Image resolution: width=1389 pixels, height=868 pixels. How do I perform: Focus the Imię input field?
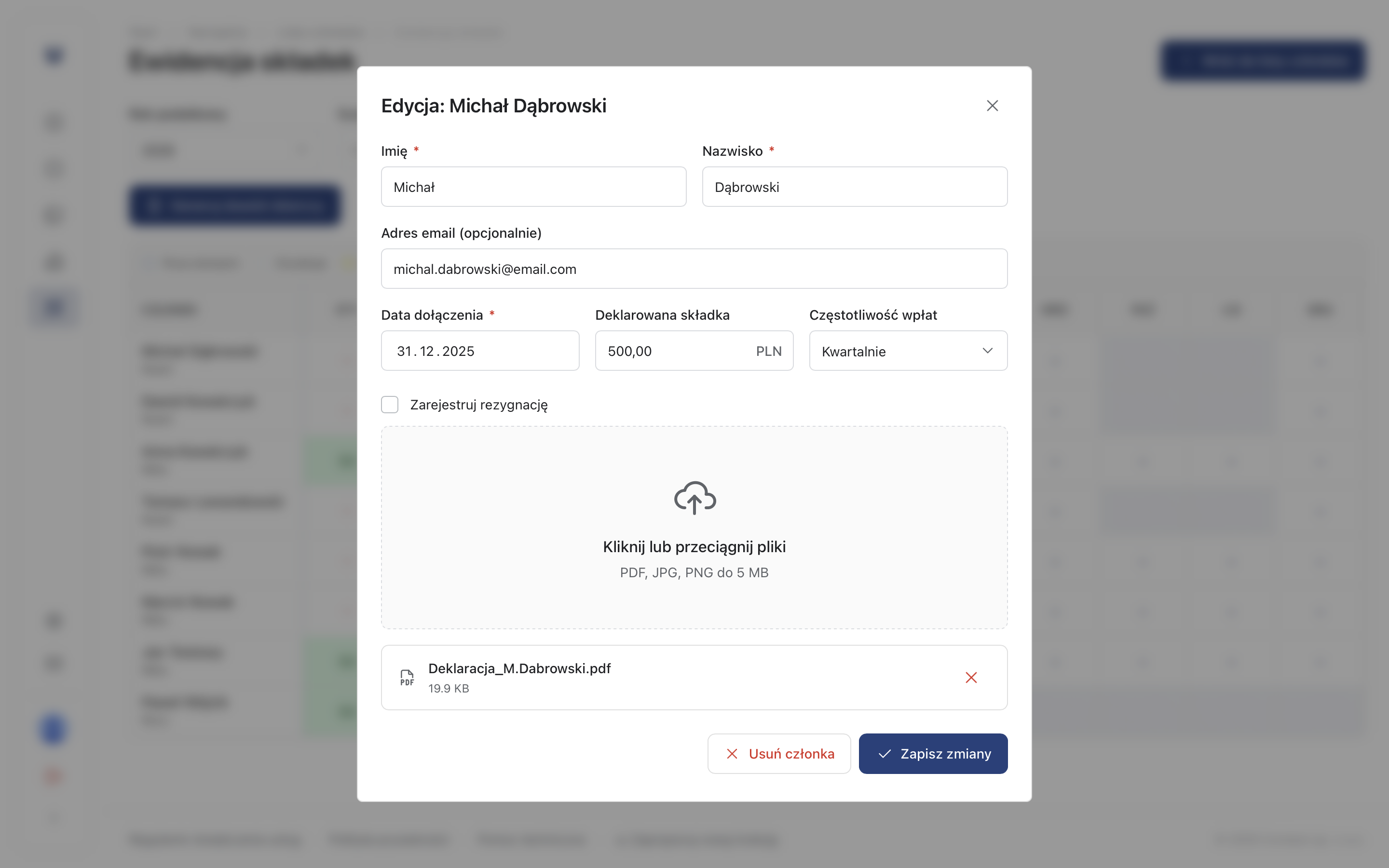[533, 187]
